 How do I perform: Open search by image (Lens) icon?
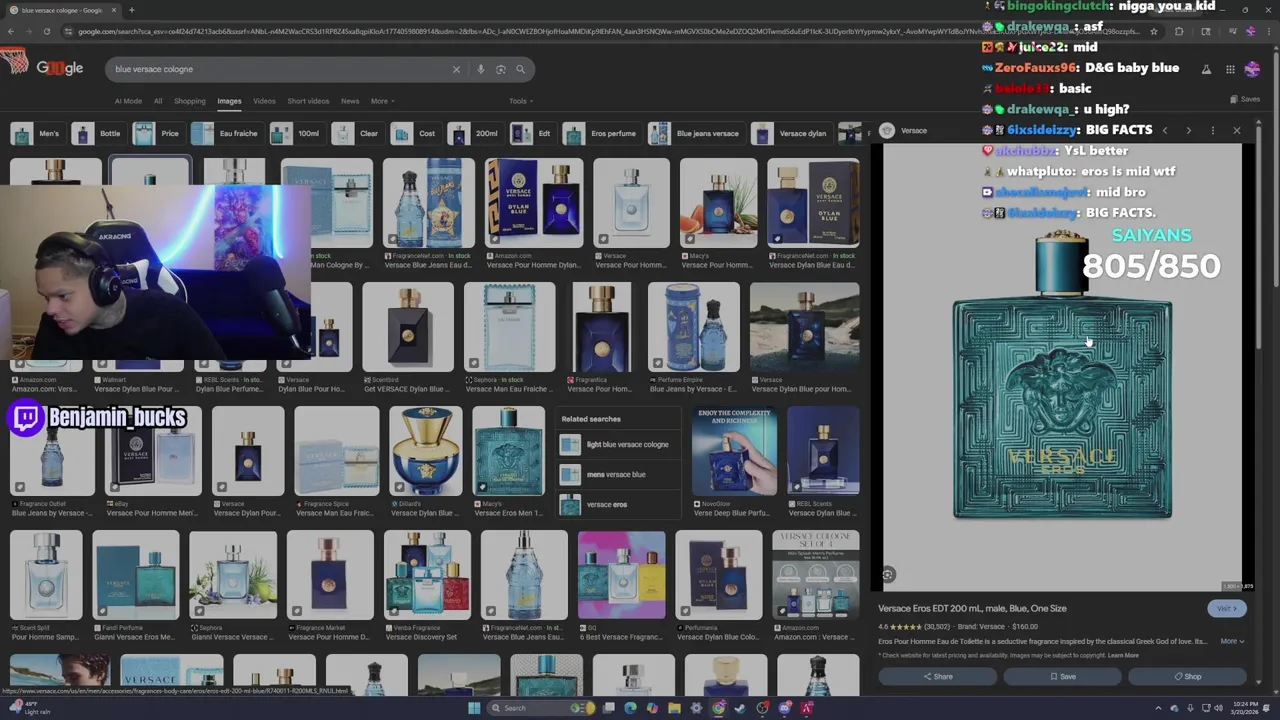coord(501,69)
